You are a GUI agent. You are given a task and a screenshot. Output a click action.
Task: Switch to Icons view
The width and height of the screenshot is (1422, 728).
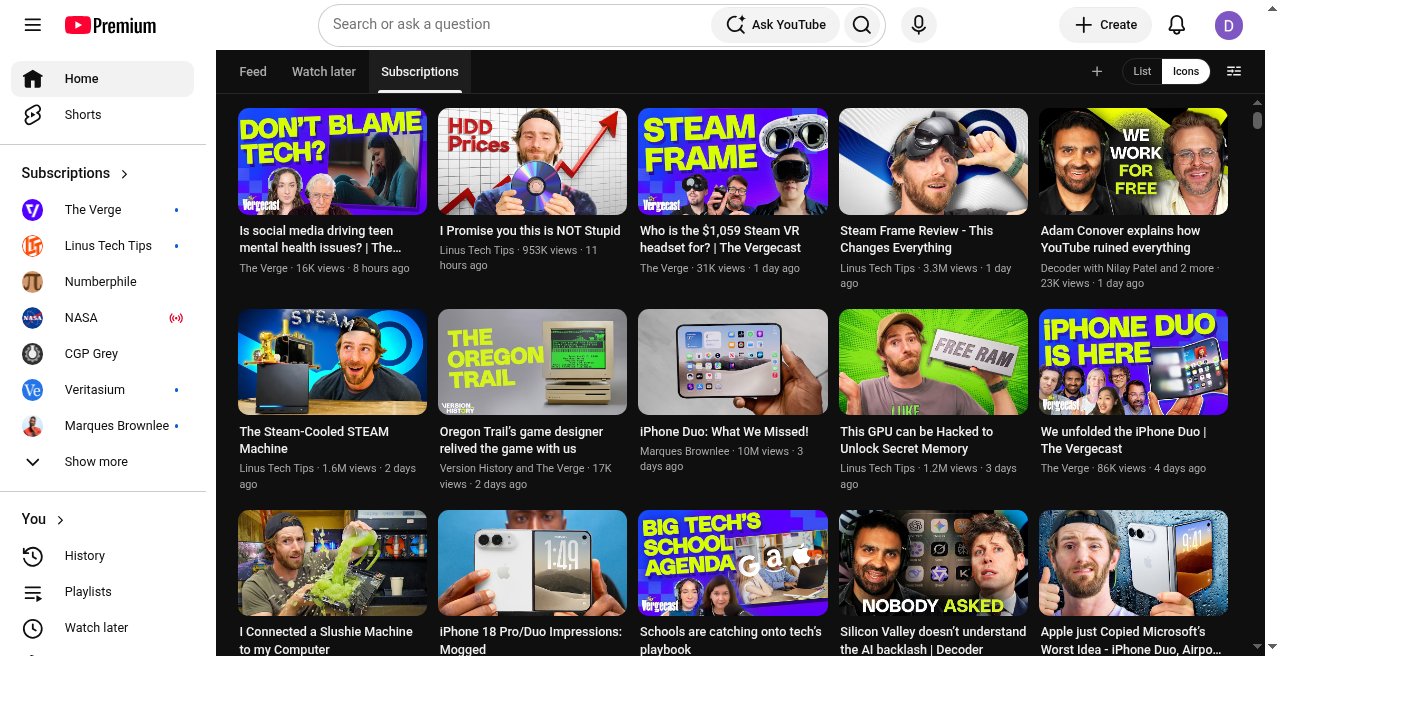click(1186, 72)
